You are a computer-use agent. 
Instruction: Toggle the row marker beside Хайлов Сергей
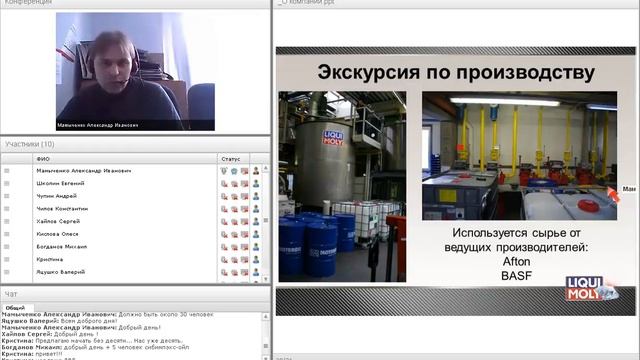pos(7,222)
